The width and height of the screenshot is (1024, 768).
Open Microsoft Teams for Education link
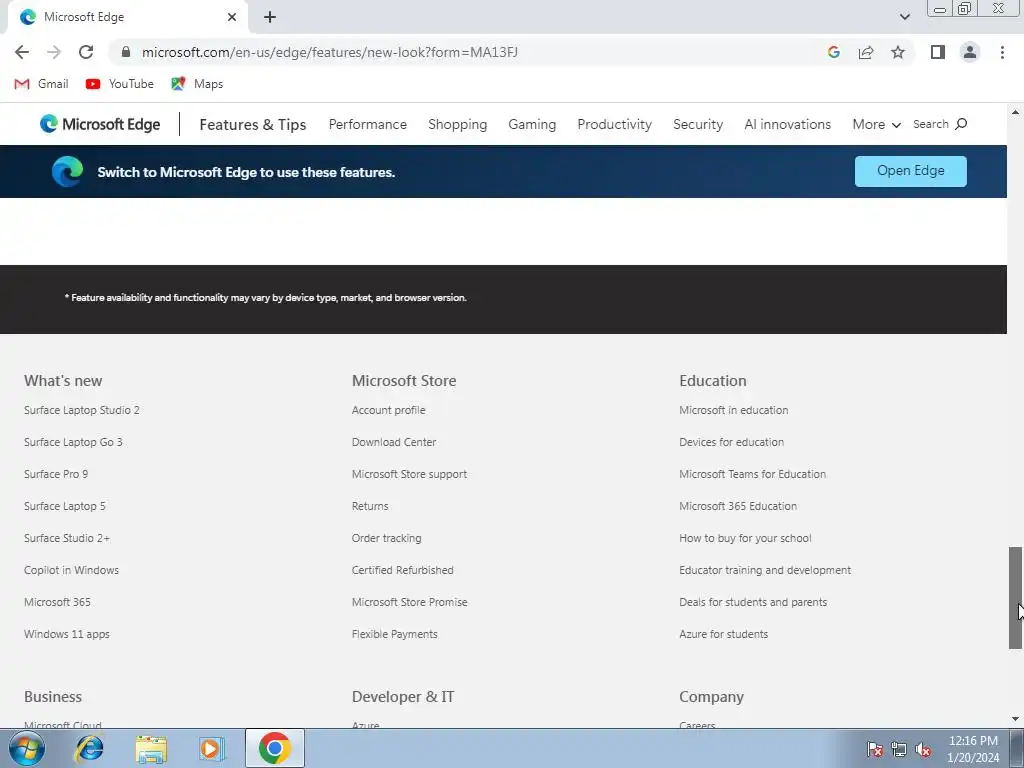[752, 474]
